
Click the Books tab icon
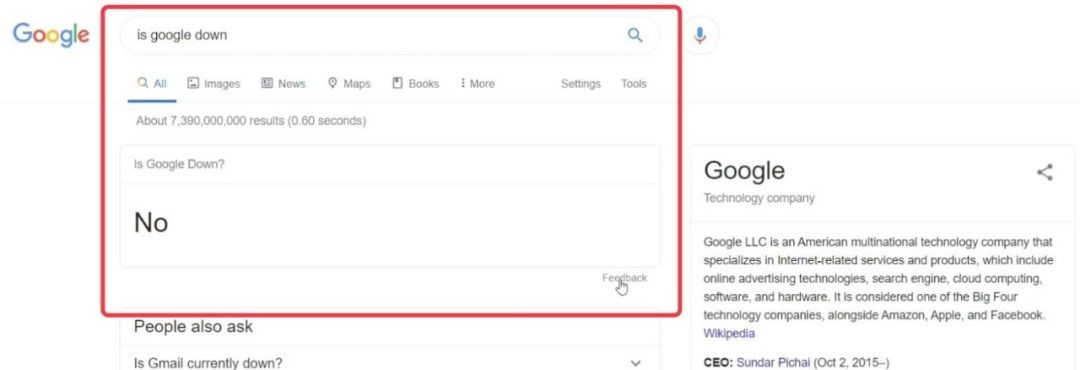pyautogui.click(x=397, y=83)
